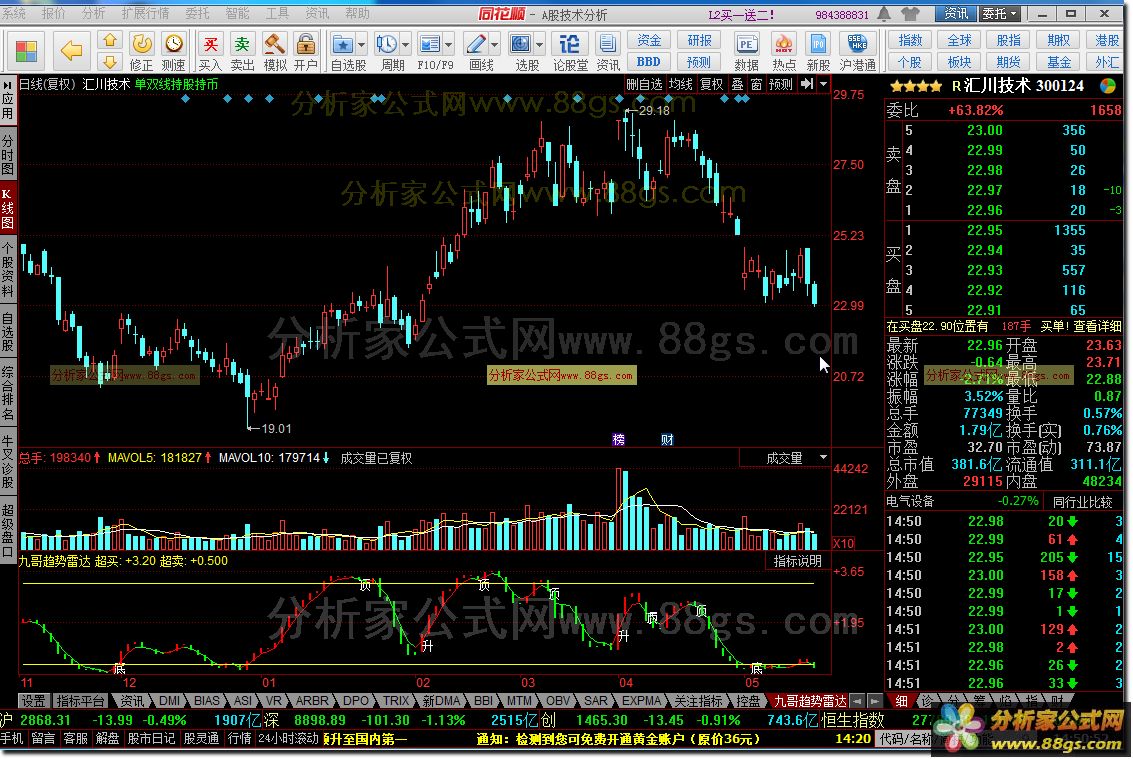The image size is (1133, 759).
Task: Click 查看详细 link in order panel
Action: 1097,327
